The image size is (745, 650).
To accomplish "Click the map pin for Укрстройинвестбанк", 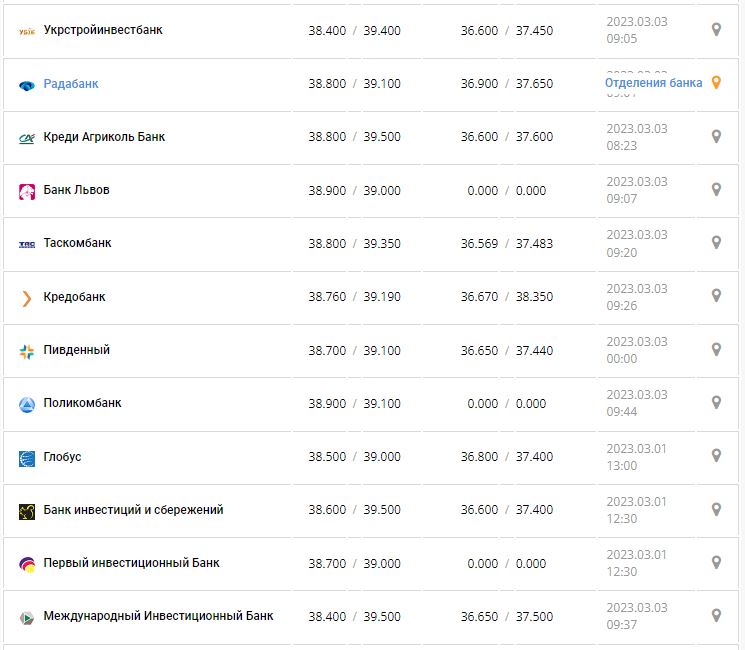I will (x=716, y=30).
